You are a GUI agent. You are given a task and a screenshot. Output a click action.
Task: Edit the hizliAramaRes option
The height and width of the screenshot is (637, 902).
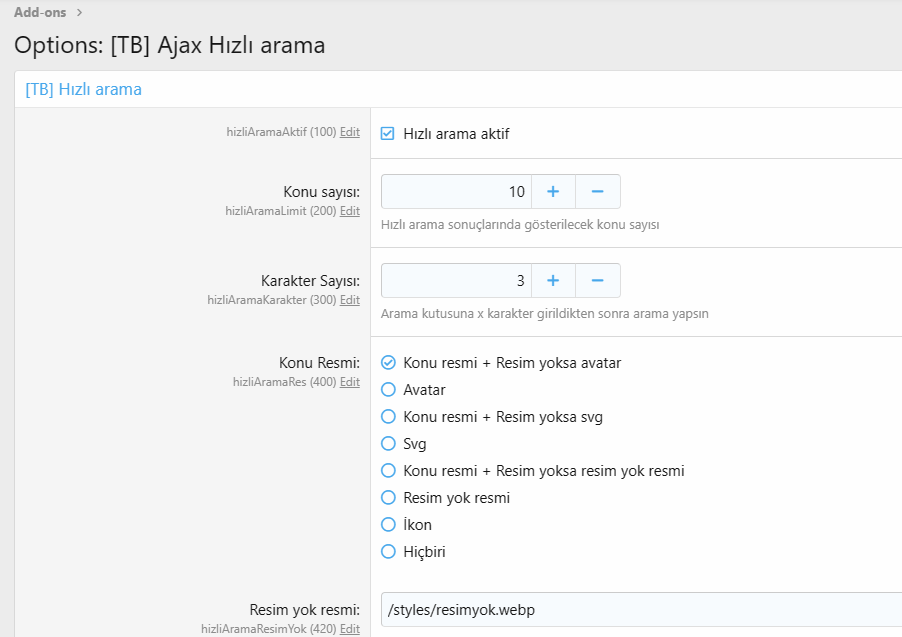[x=350, y=382]
